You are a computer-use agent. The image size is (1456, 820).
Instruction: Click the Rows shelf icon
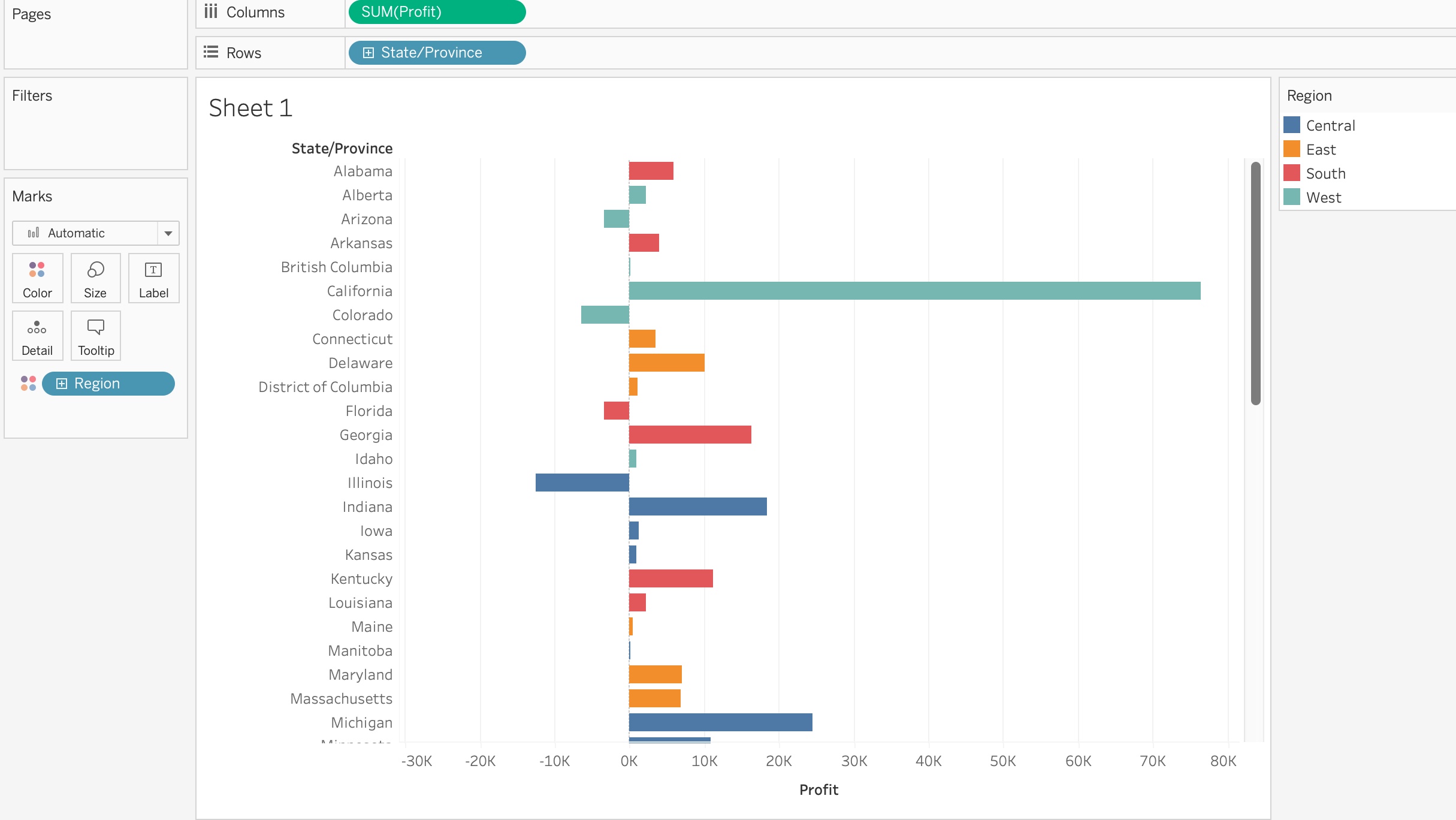(x=210, y=52)
